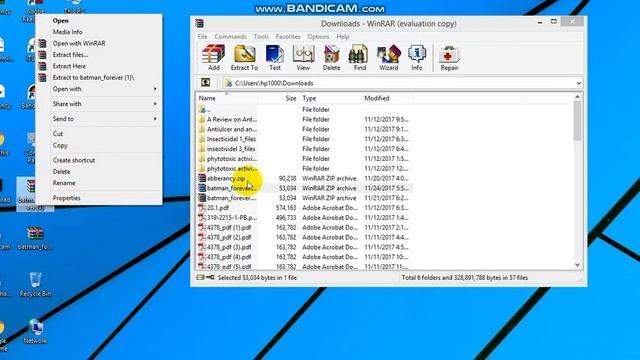Open the Wizard toolbar icon

pos(388,58)
